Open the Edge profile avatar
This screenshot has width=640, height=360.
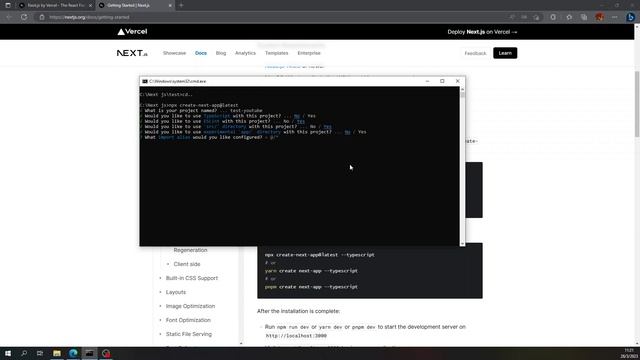pos(599,17)
